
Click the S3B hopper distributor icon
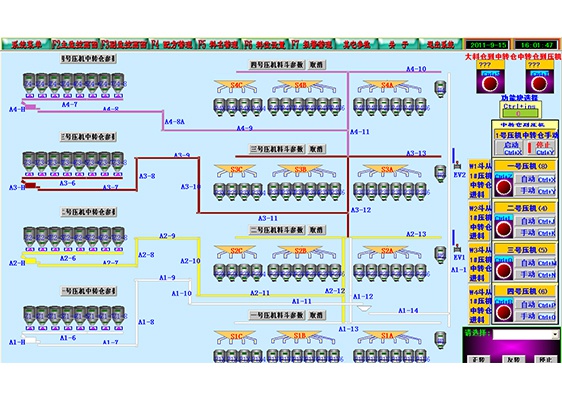(x=300, y=171)
